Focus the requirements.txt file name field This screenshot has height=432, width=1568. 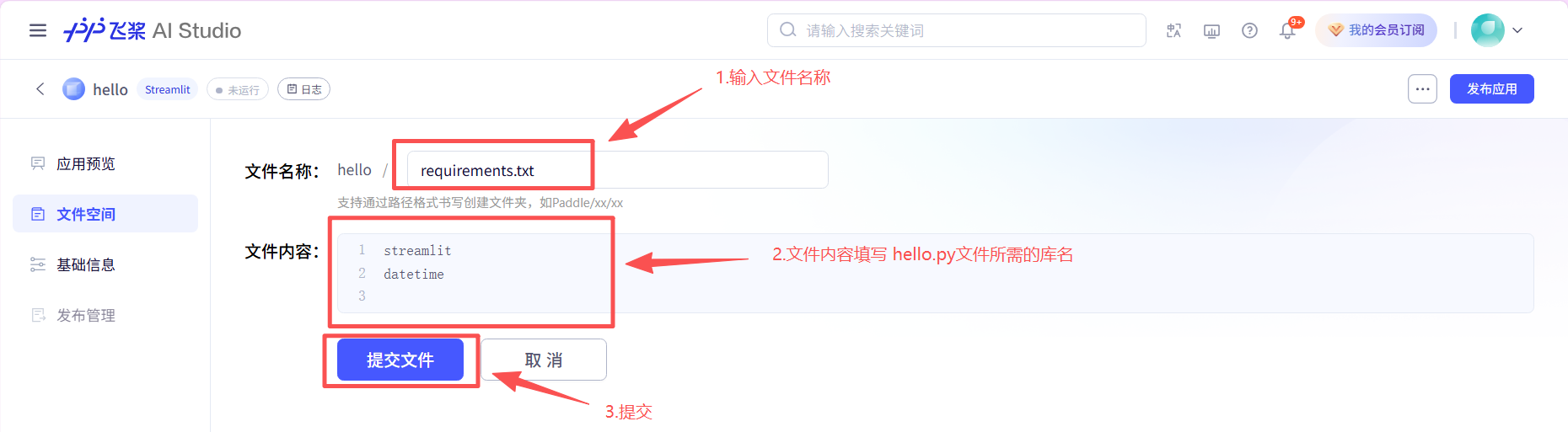pyautogui.click(x=617, y=170)
